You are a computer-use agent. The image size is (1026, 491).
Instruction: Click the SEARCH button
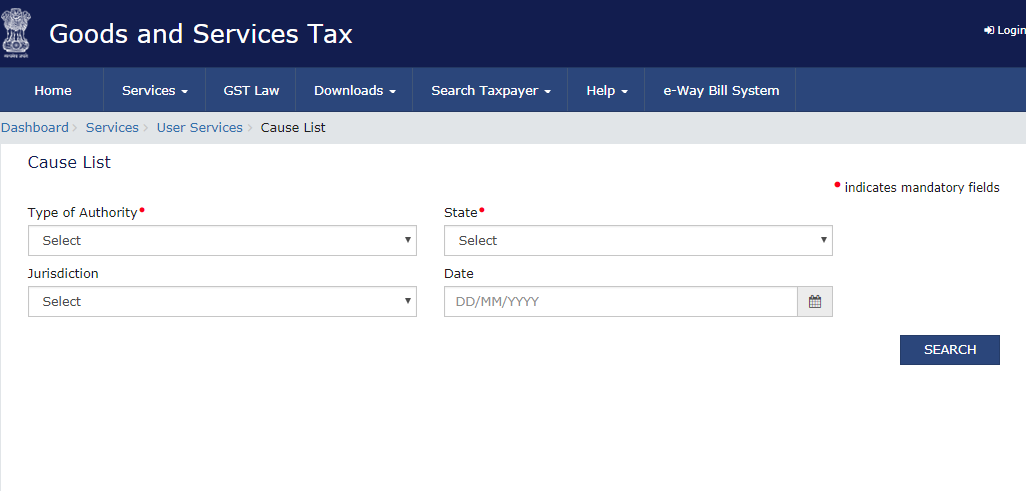click(950, 350)
